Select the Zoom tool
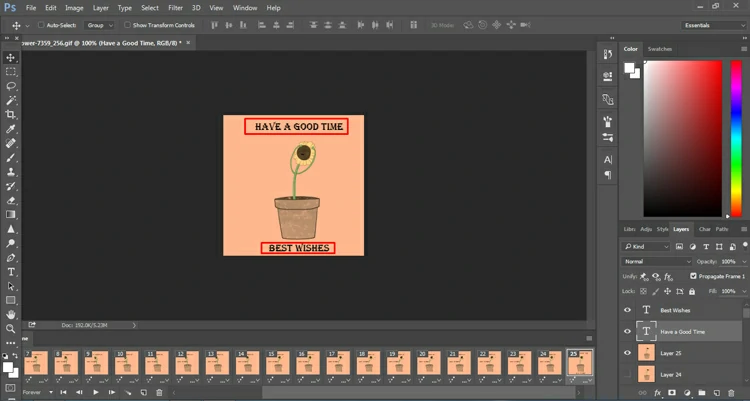The width and height of the screenshot is (750, 401). point(11,328)
